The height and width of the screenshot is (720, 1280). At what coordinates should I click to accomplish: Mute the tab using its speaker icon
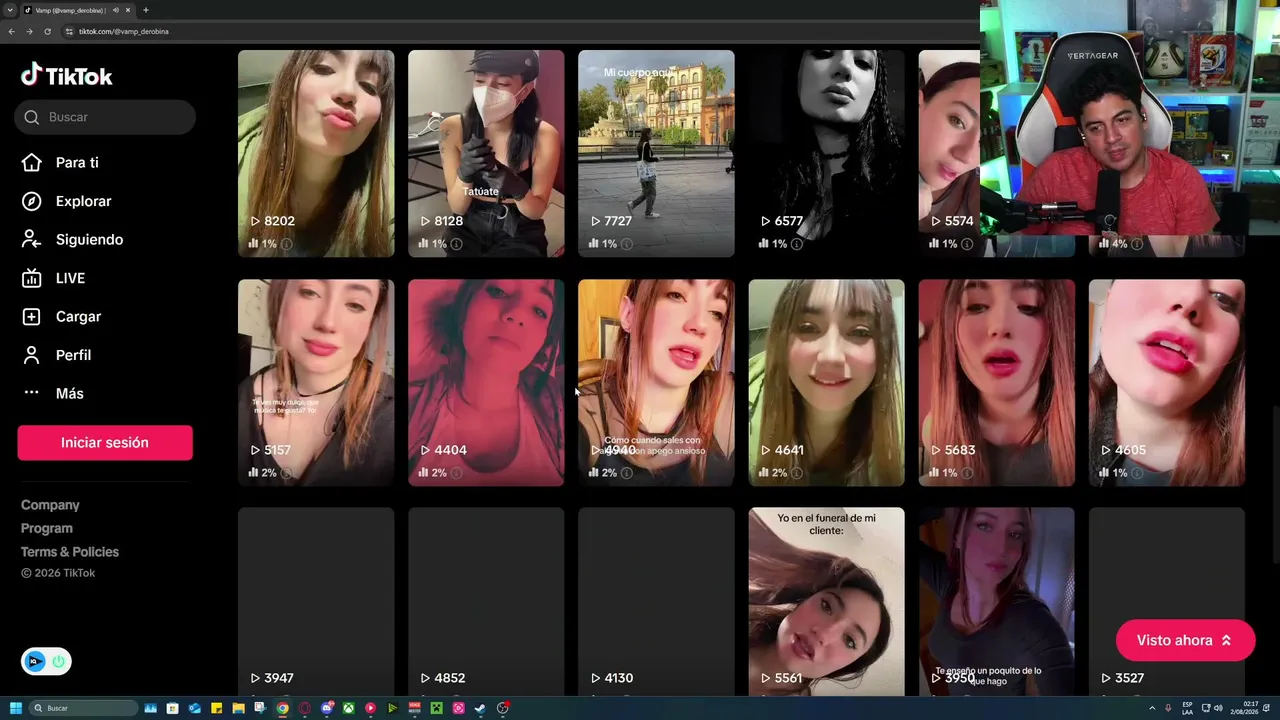coord(115,10)
